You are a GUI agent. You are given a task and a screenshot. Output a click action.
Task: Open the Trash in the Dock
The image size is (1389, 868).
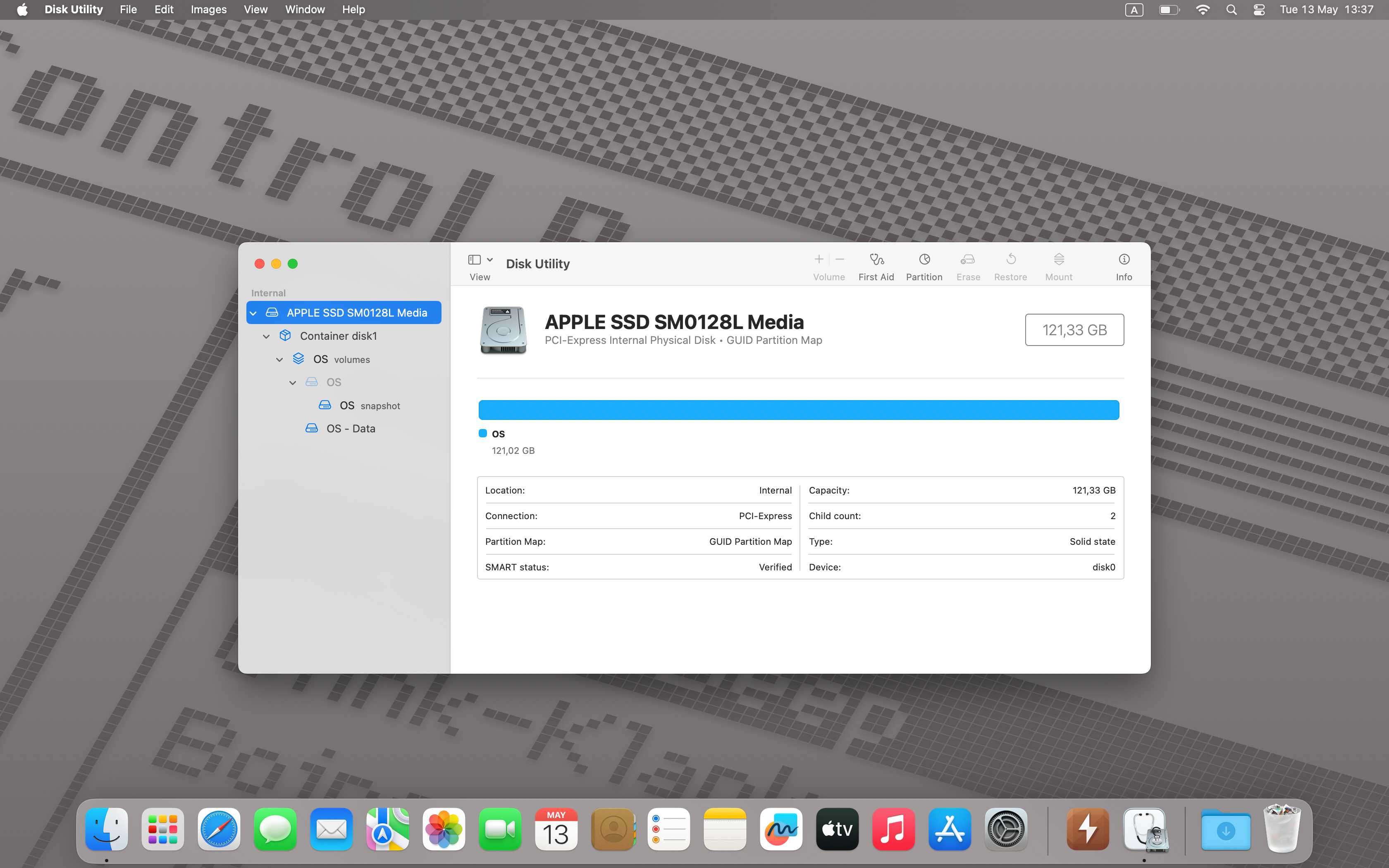(1282, 829)
